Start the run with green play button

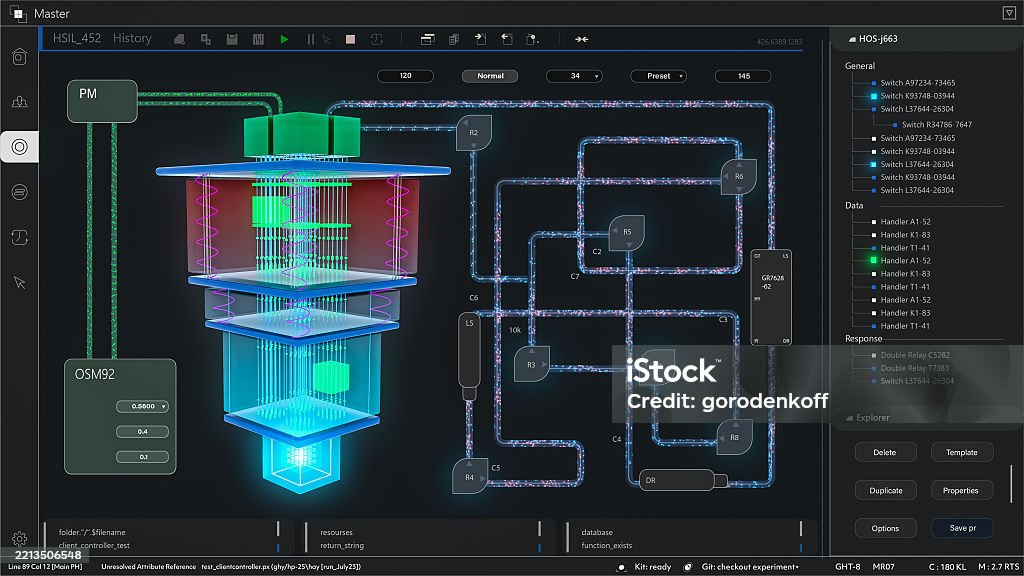pos(284,39)
